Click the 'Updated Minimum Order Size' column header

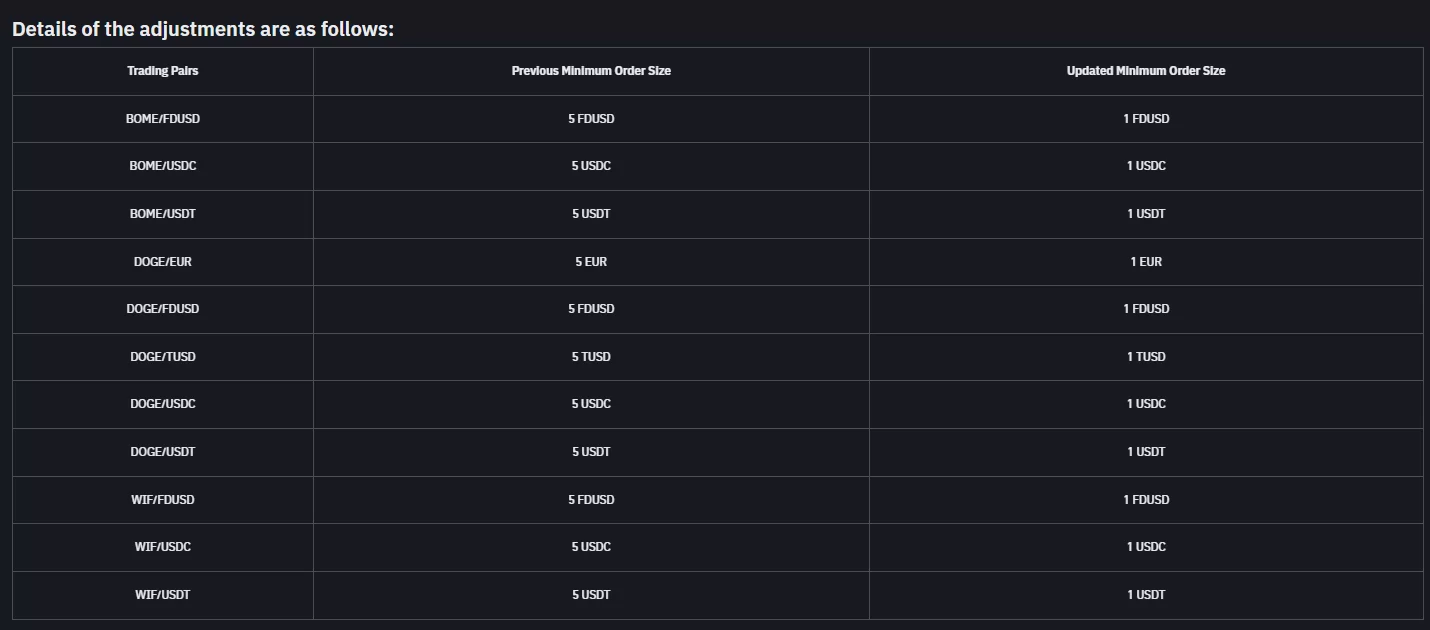click(1146, 71)
